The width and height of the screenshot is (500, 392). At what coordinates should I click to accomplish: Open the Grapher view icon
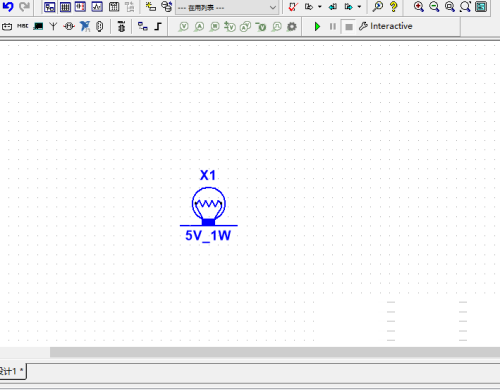tap(97, 7)
